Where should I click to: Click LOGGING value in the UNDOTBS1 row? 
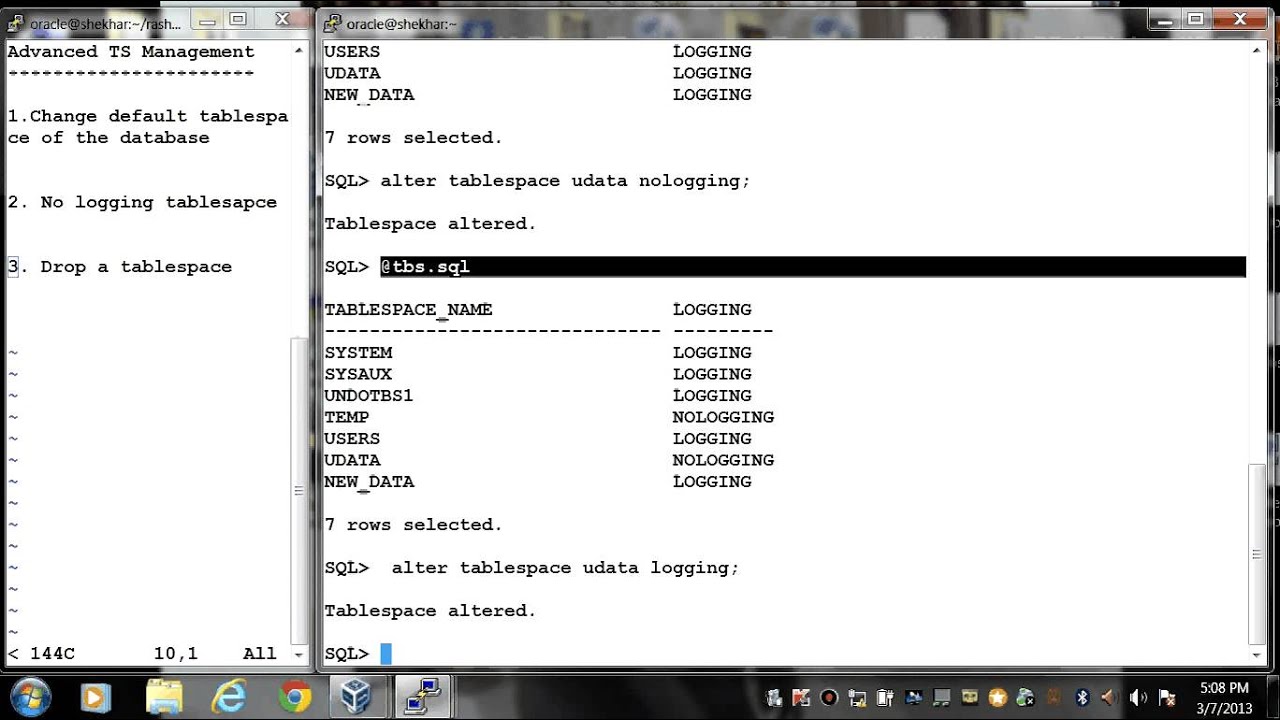click(x=712, y=396)
